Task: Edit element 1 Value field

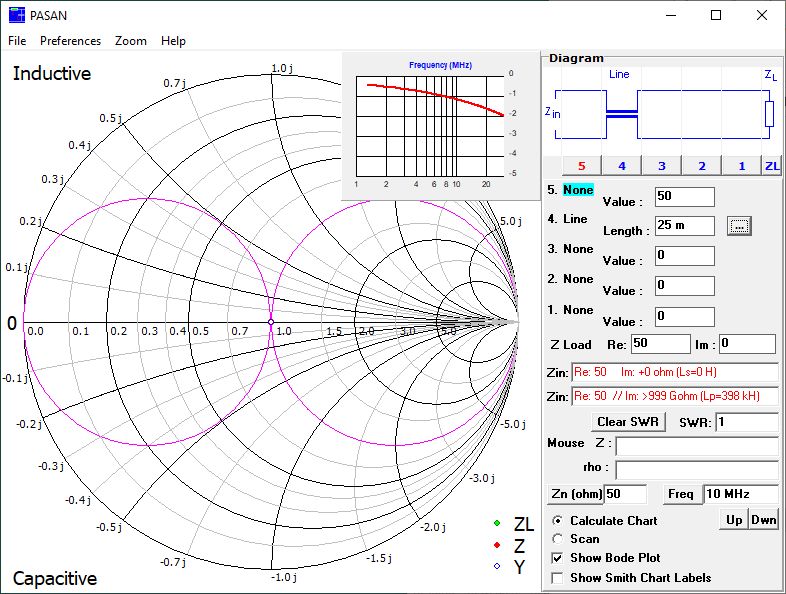Action: pos(685,317)
